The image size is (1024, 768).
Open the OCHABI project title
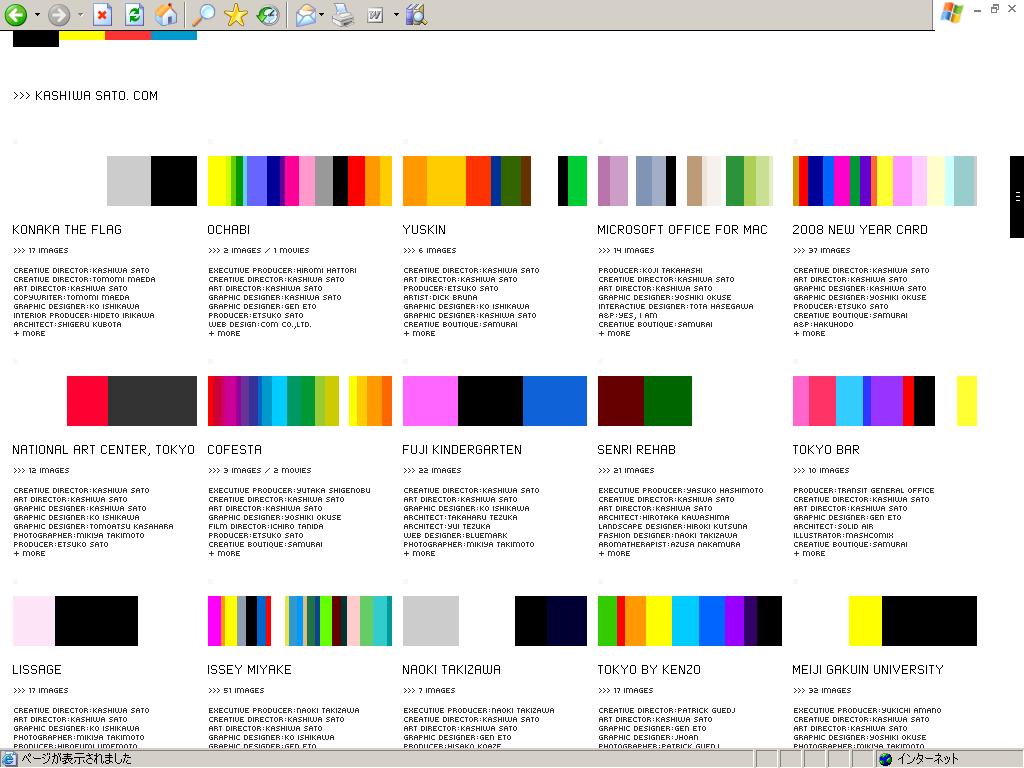[x=229, y=230]
